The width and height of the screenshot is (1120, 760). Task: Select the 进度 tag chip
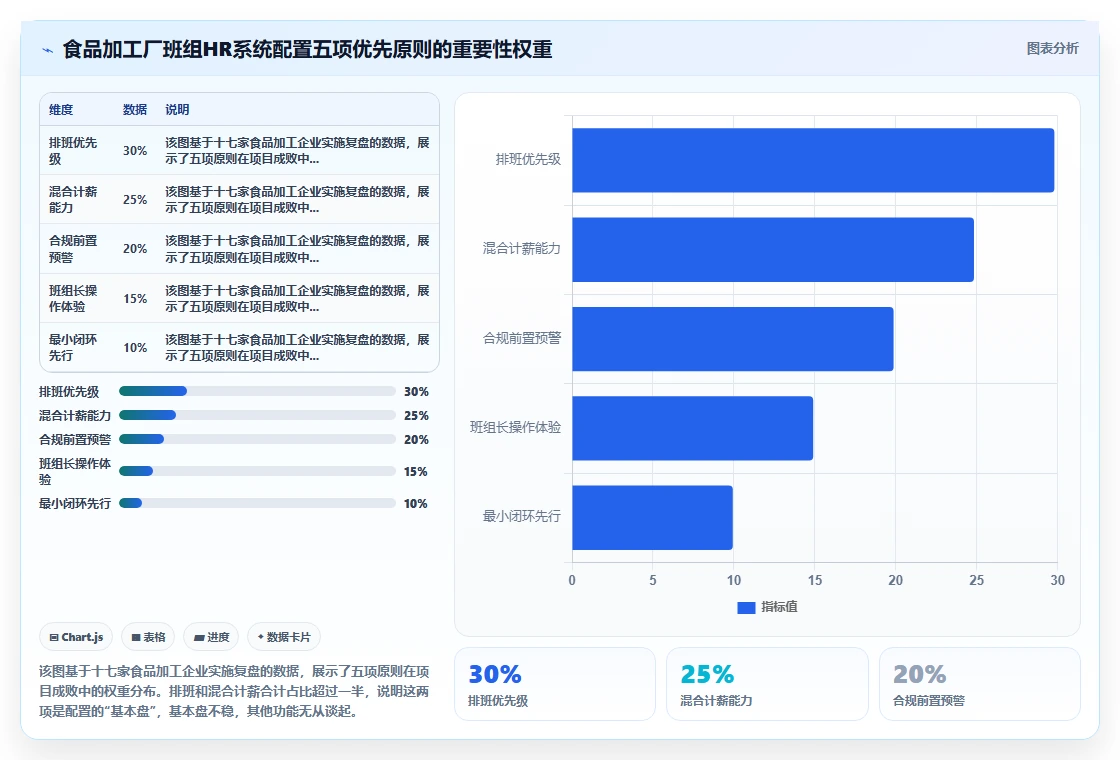(211, 637)
